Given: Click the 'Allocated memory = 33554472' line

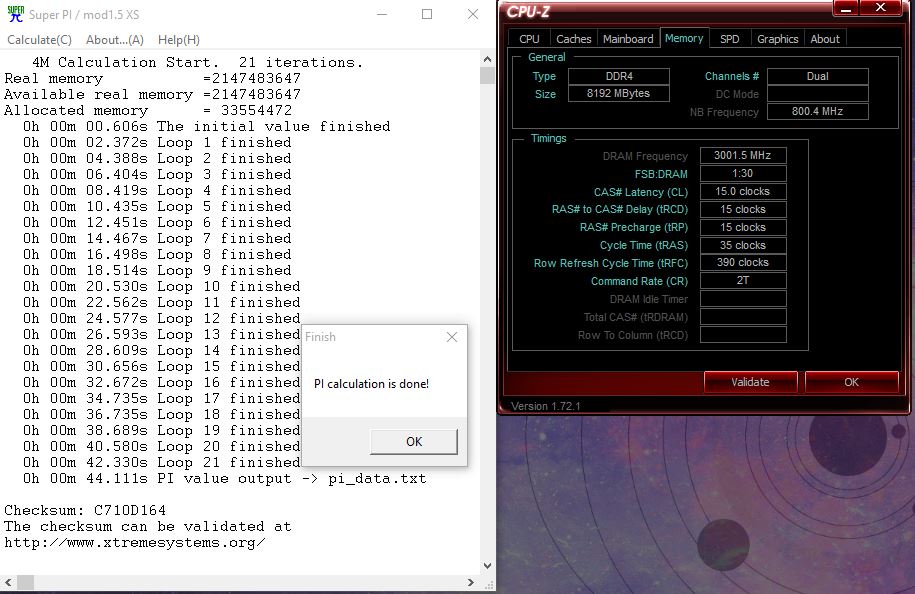Looking at the screenshot, I should coord(148,110).
